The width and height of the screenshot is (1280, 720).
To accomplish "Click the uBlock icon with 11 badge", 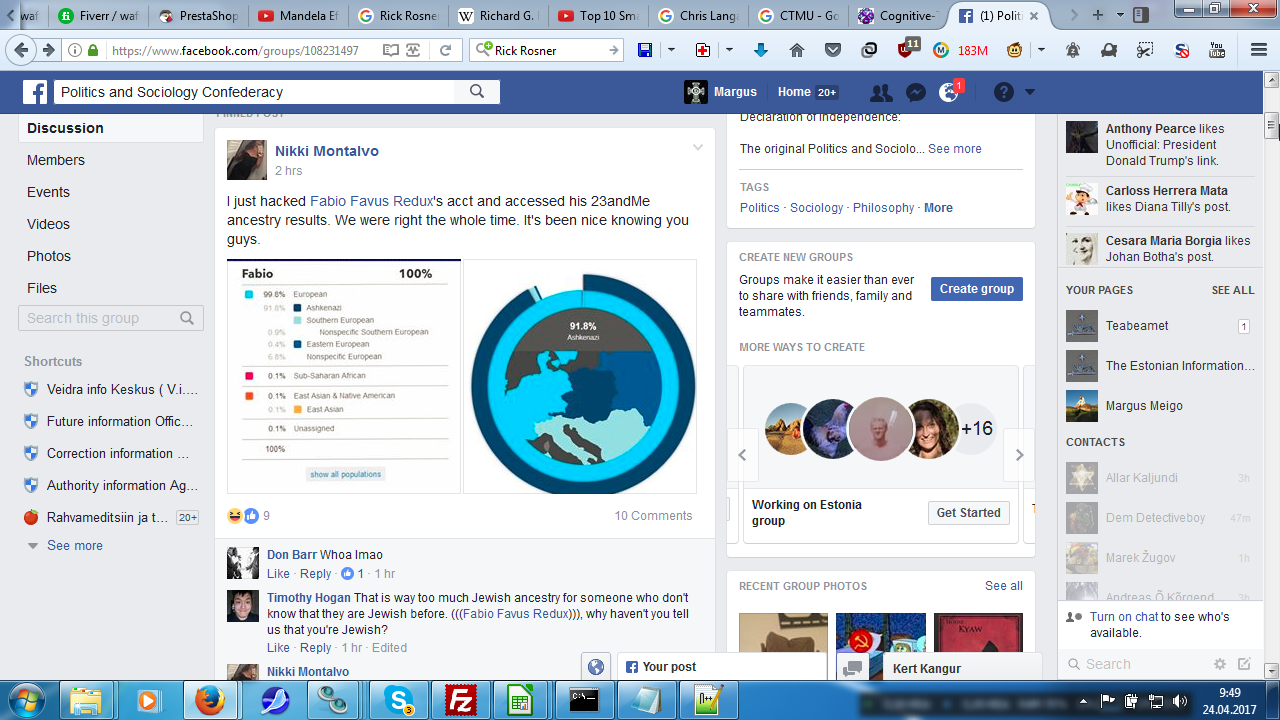I will [908, 49].
